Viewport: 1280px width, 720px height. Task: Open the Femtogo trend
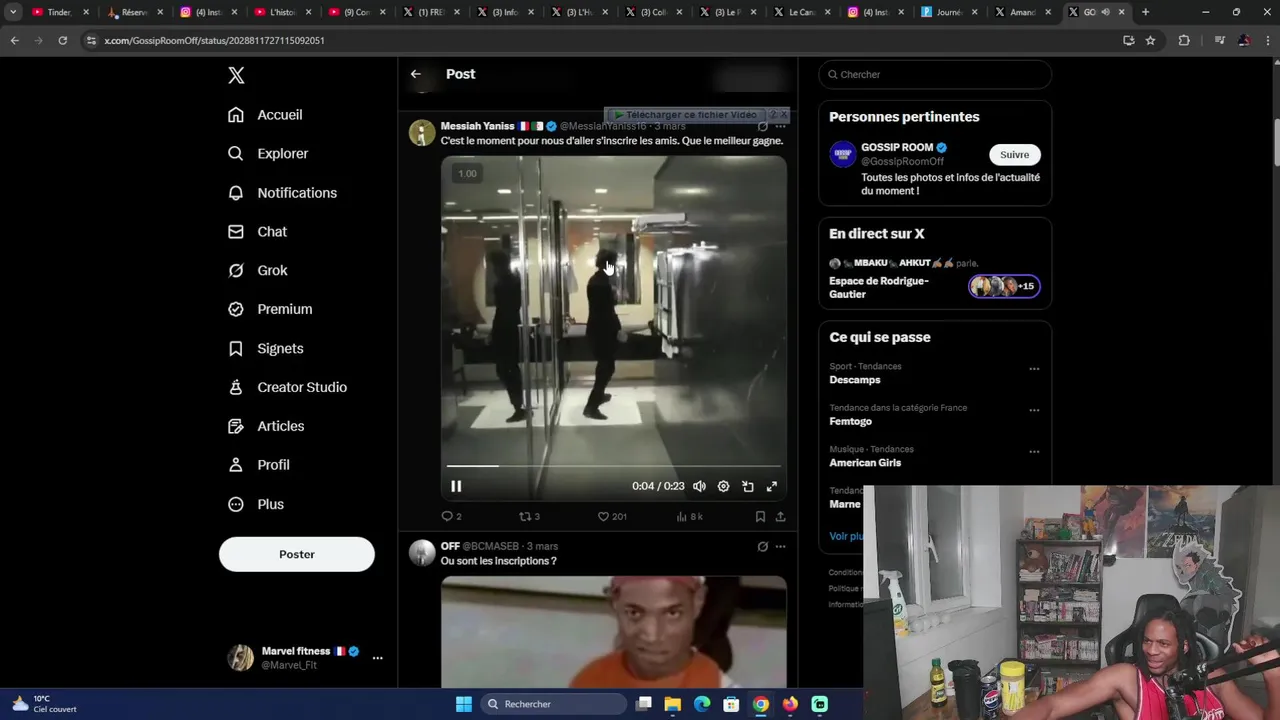coord(851,422)
